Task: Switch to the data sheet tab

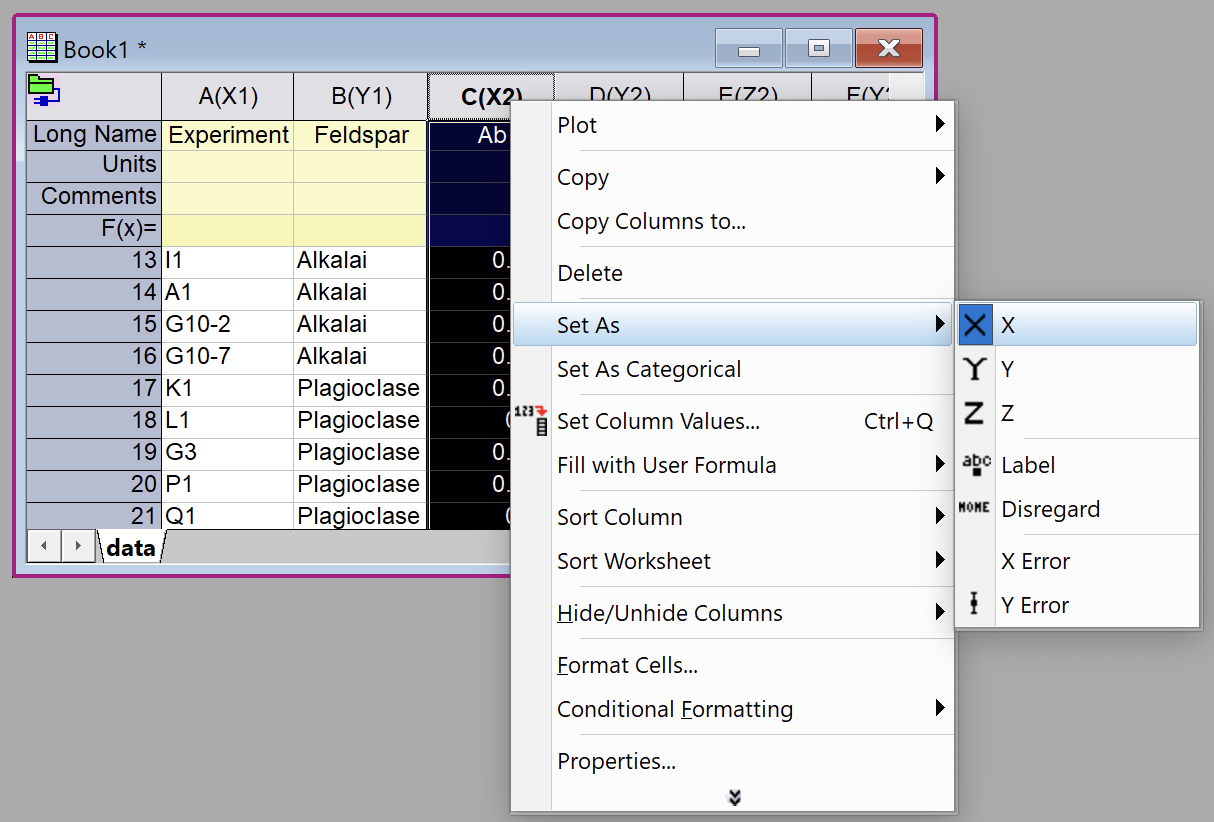Action: 130,547
